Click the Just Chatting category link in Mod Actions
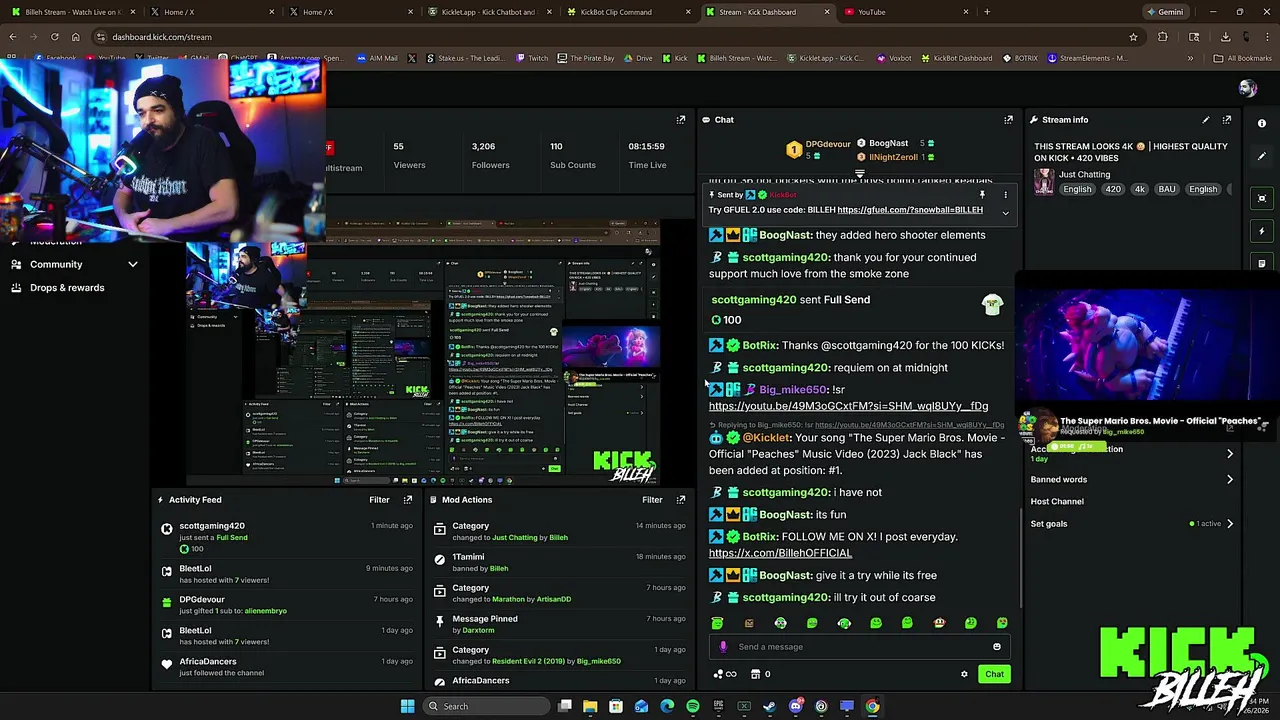Viewport: 1280px width, 720px height. [515, 538]
